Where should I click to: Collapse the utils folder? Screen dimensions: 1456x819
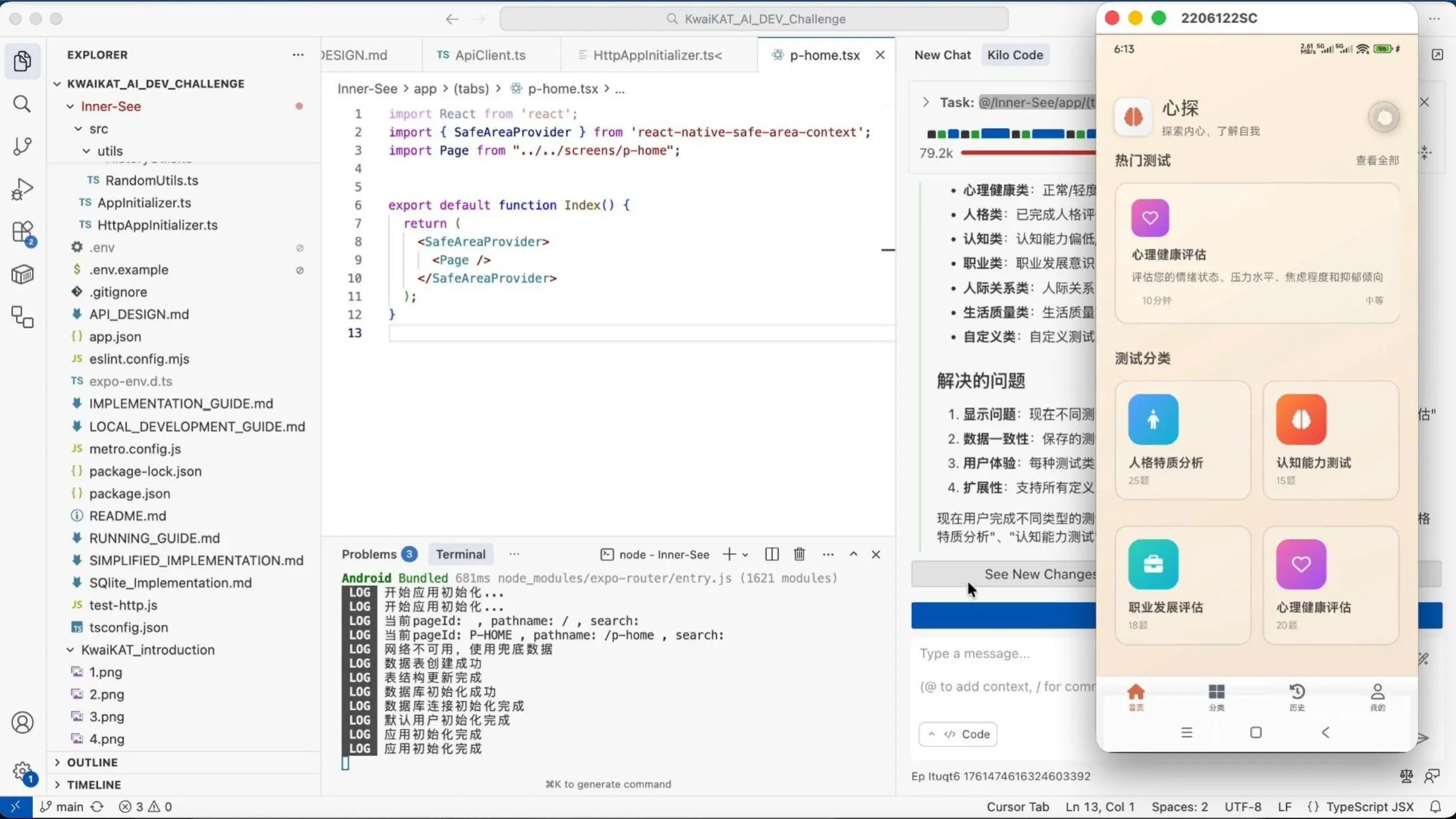(x=87, y=151)
